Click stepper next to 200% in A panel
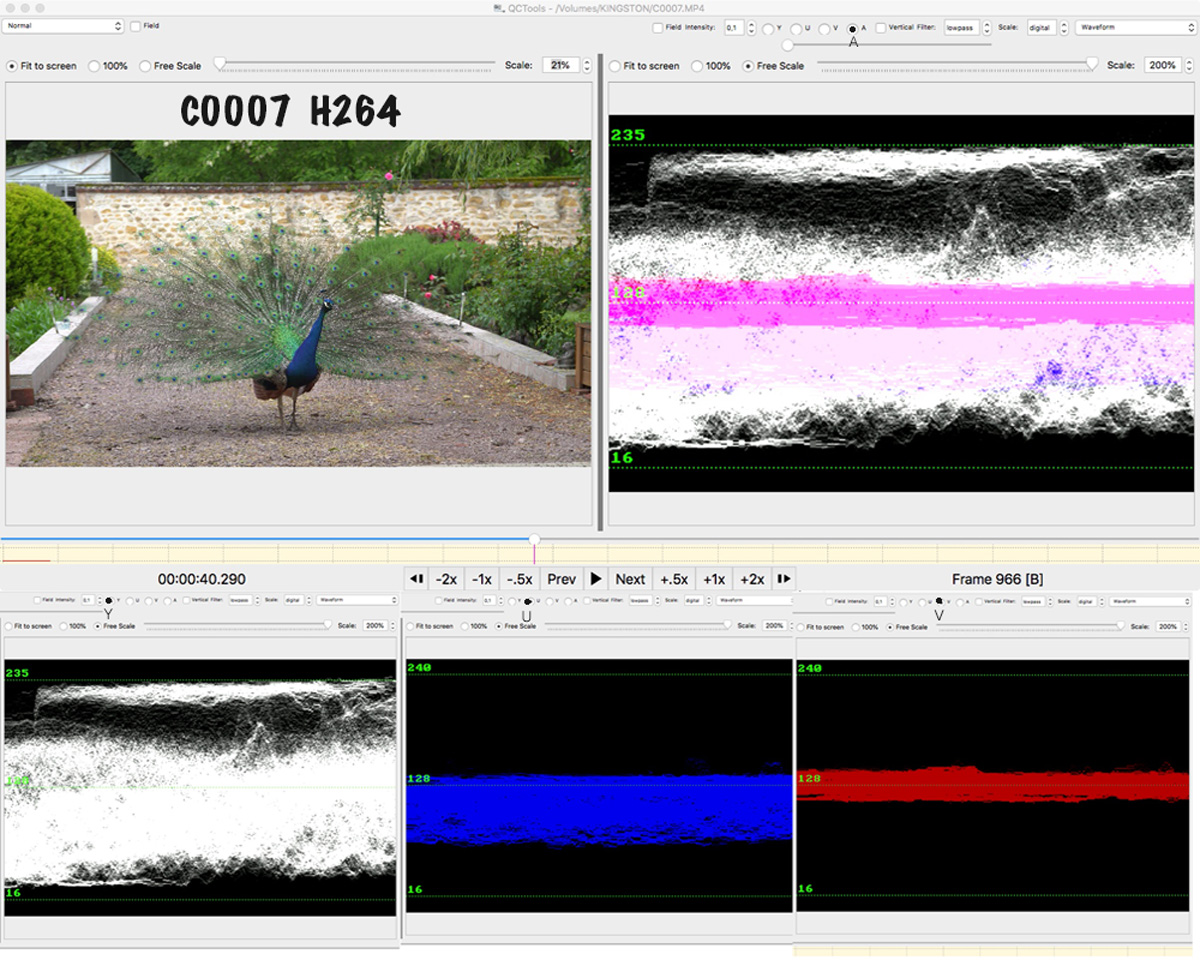The image size is (1200, 960). click(x=1188, y=65)
